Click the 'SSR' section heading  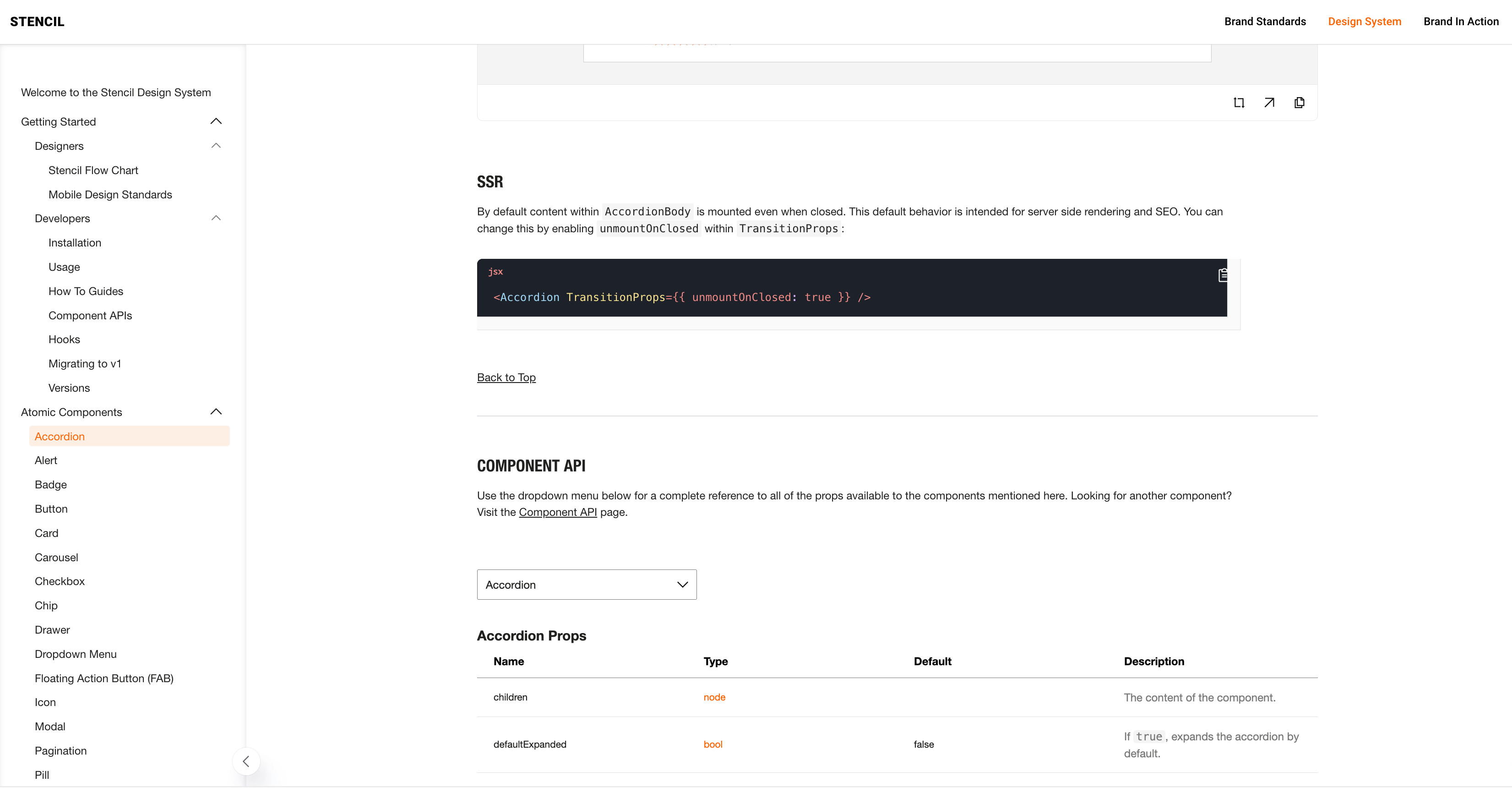pyautogui.click(x=489, y=182)
